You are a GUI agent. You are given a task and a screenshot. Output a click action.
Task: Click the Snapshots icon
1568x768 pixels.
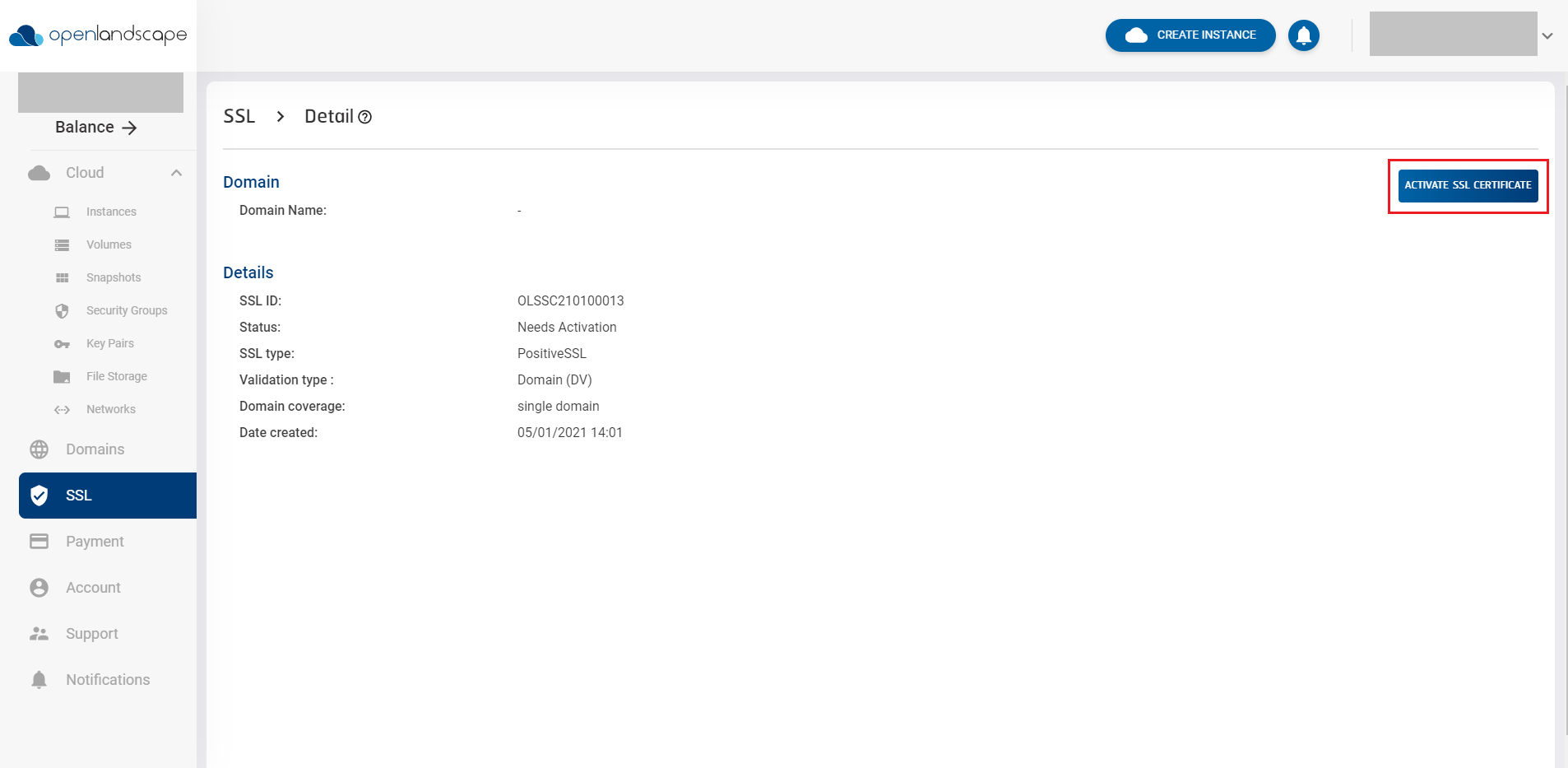pos(63,277)
